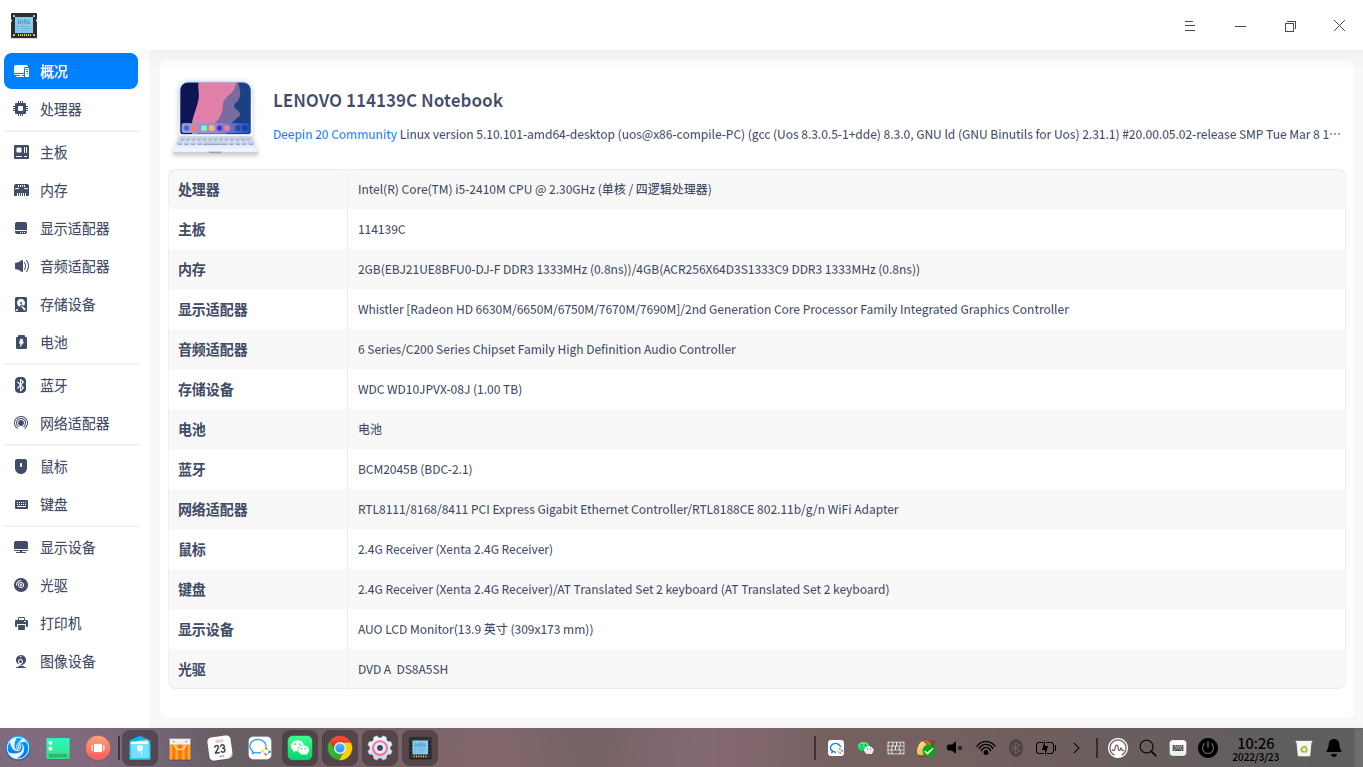Click the keyboard layout tray icon
1363x767 pixels.
896,748
